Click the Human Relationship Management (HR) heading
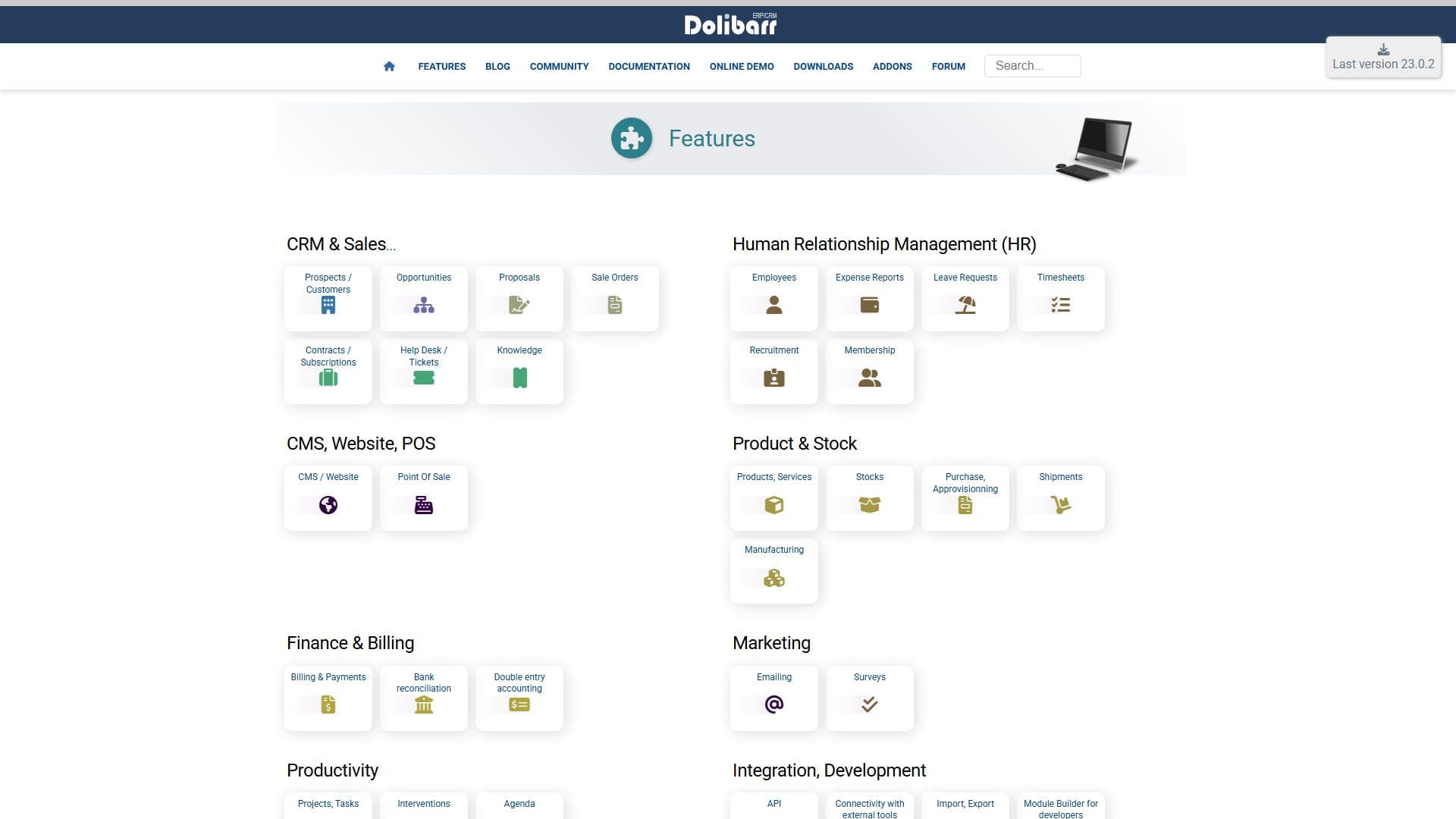 884,244
